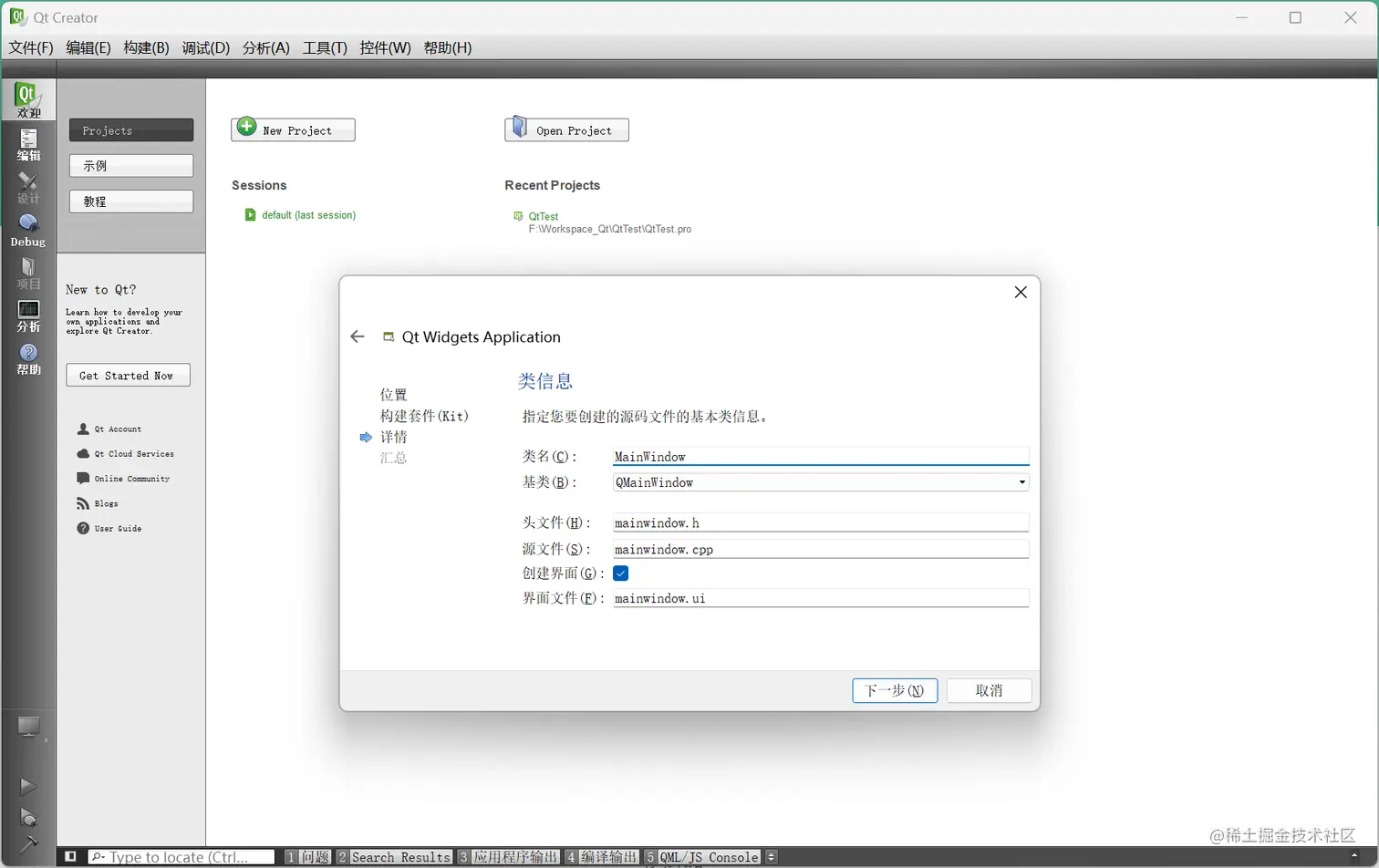Select the 位置 wizard step

(x=394, y=395)
